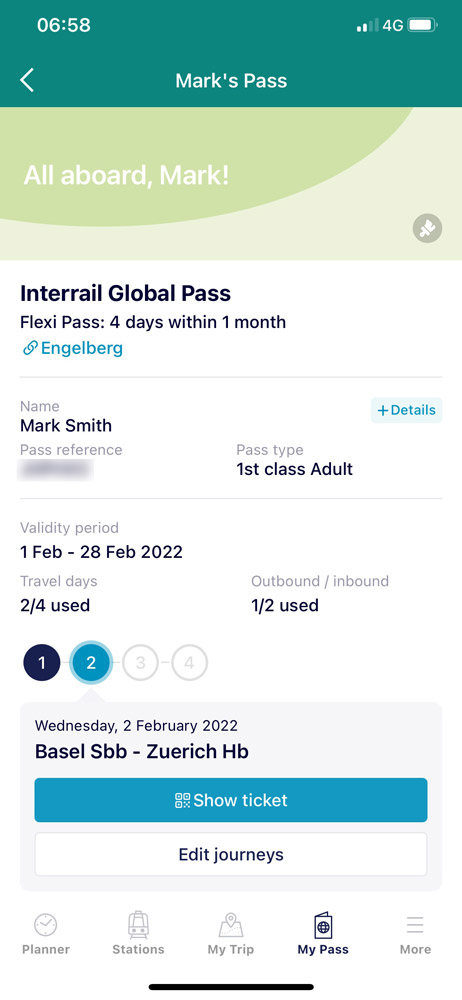Open the More hamburger menu icon
This screenshot has height=1000, width=462.
tap(415, 924)
